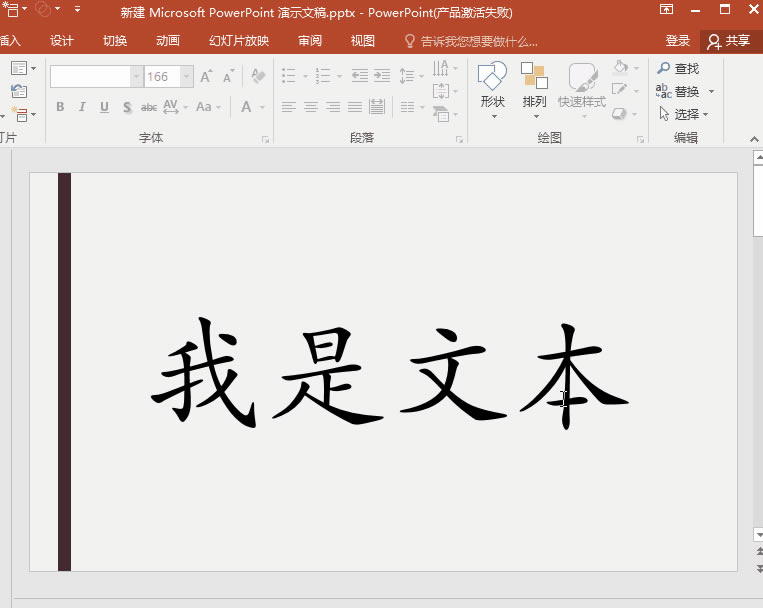
Task: Click the Find (查找) button
Action: pos(678,68)
